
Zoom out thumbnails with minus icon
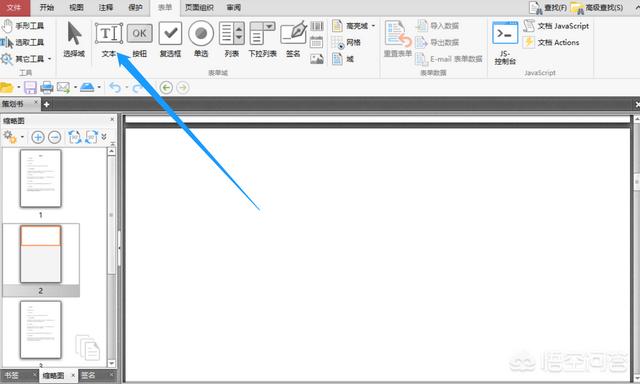pyautogui.click(x=55, y=137)
